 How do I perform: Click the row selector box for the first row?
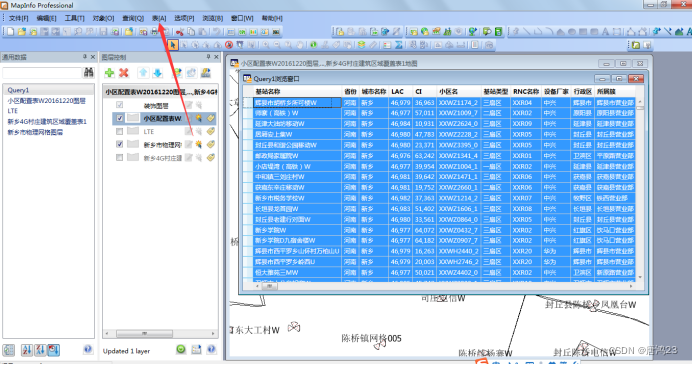coord(248,103)
